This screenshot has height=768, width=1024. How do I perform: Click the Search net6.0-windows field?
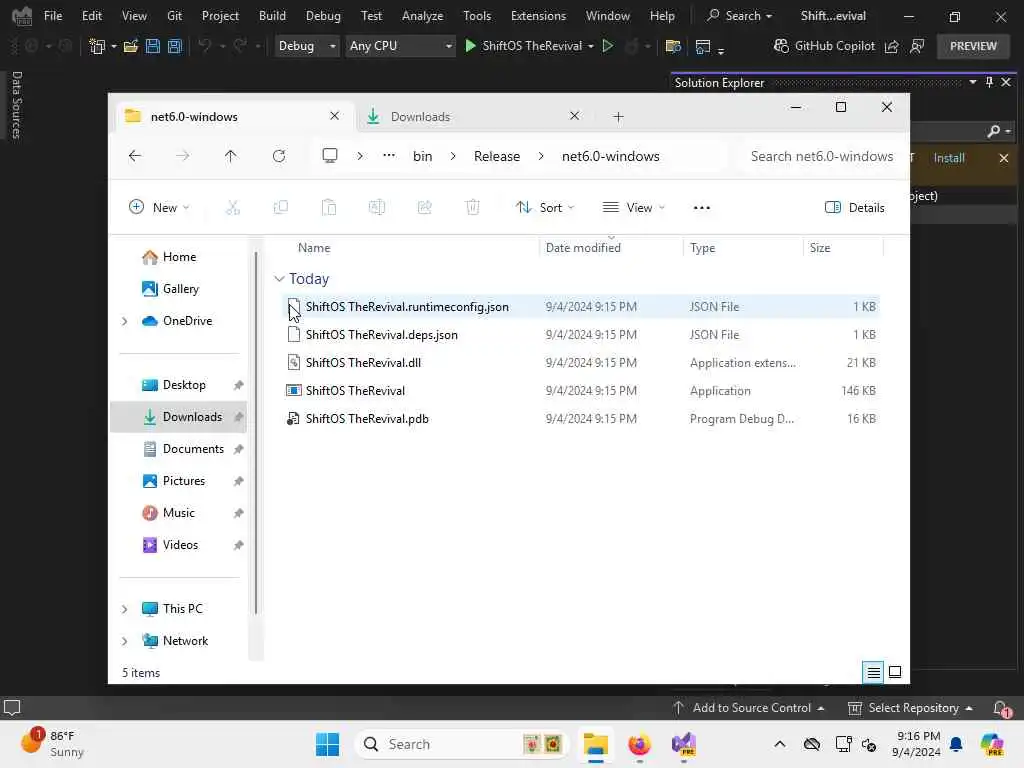click(x=821, y=156)
